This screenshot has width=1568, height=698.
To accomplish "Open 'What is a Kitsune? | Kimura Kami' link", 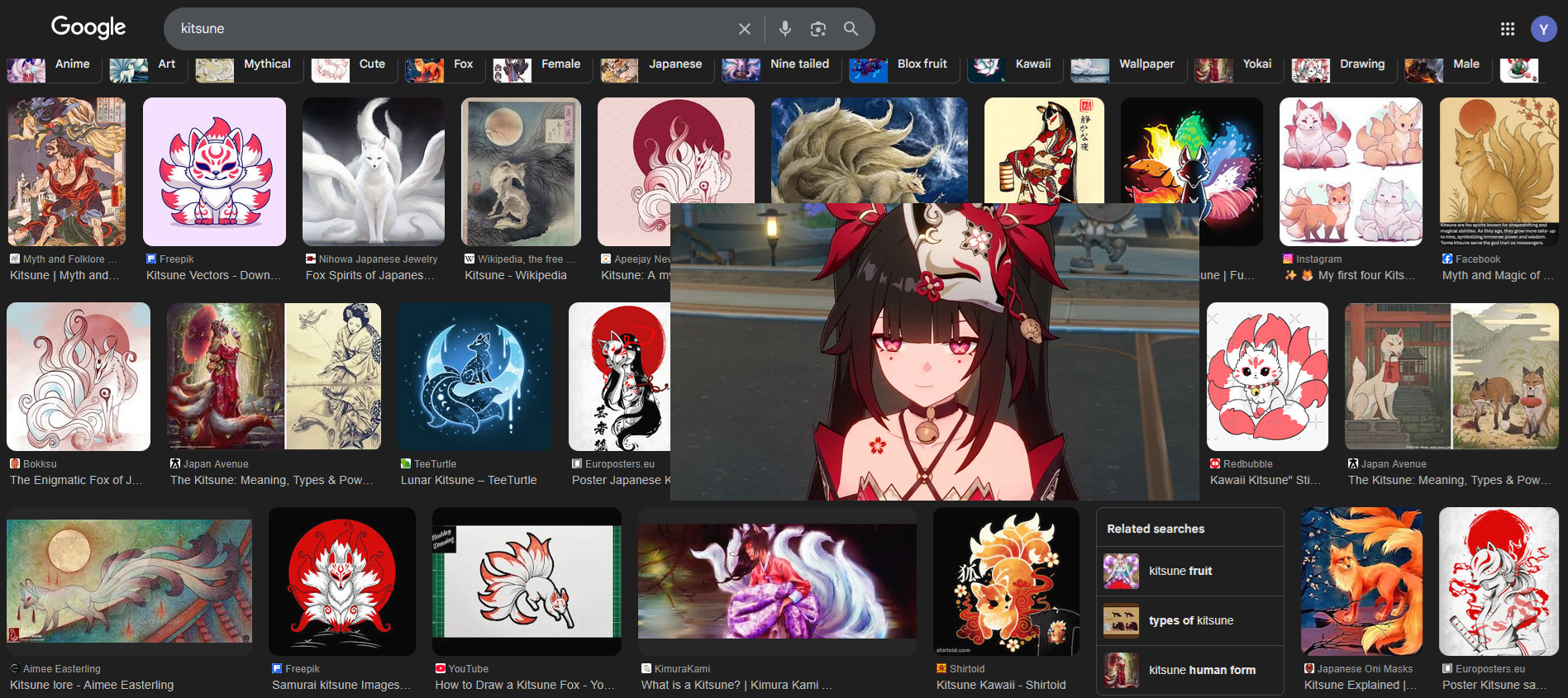I will [x=736, y=685].
